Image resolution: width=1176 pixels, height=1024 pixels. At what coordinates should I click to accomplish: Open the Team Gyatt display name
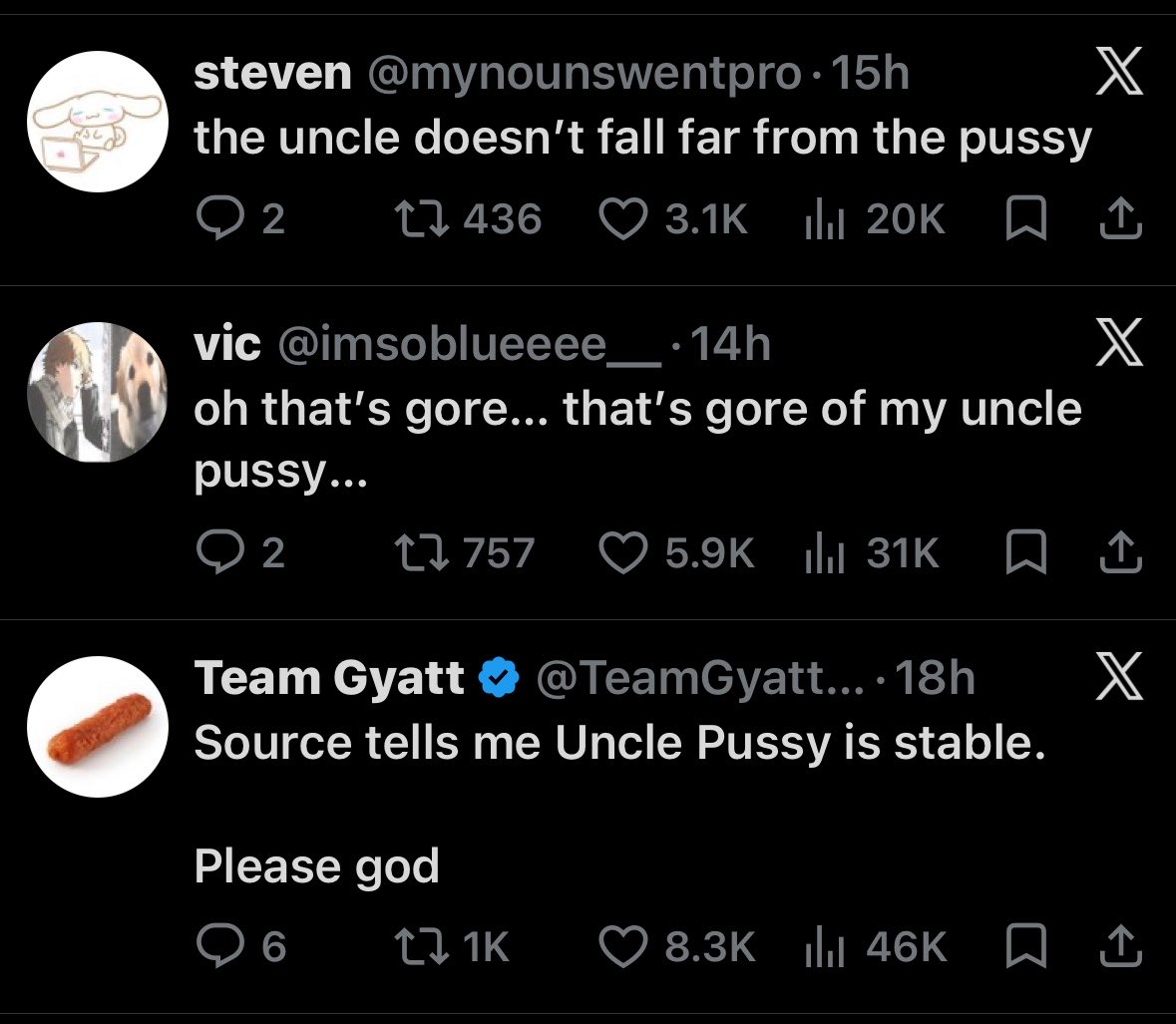coord(329,678)
